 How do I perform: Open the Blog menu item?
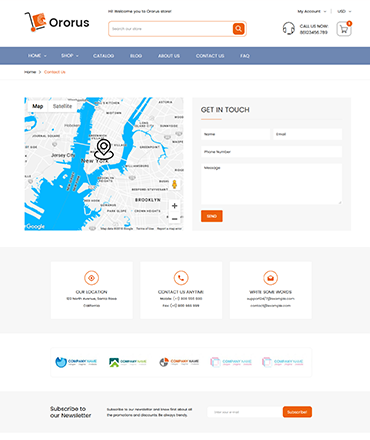pos(136,56)
